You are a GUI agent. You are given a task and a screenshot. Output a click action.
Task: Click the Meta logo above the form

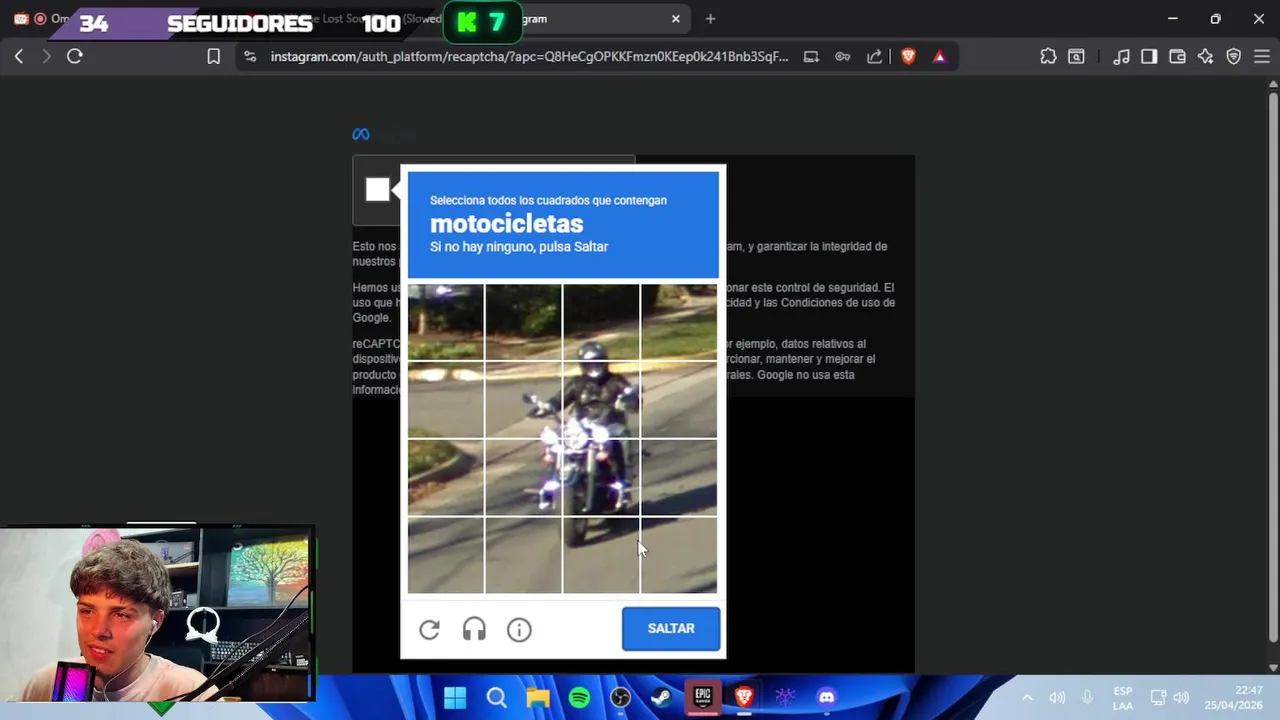(361, 134)
